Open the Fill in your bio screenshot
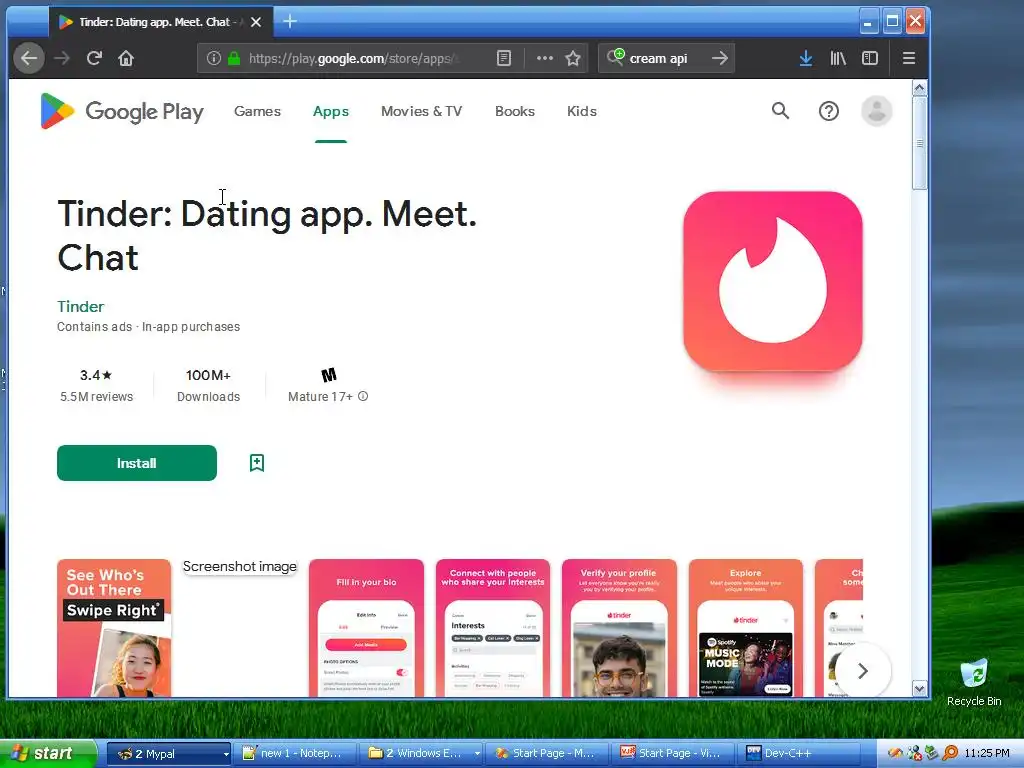 [x=366, y=628]
